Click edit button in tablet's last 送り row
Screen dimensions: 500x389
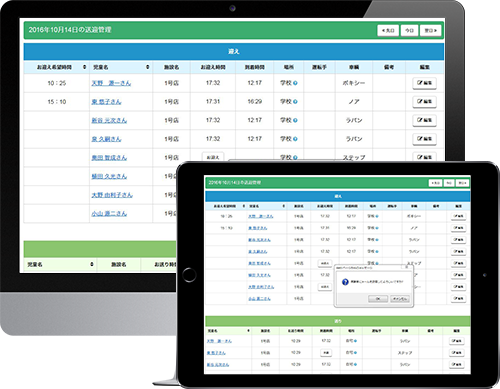click(457, 364)
